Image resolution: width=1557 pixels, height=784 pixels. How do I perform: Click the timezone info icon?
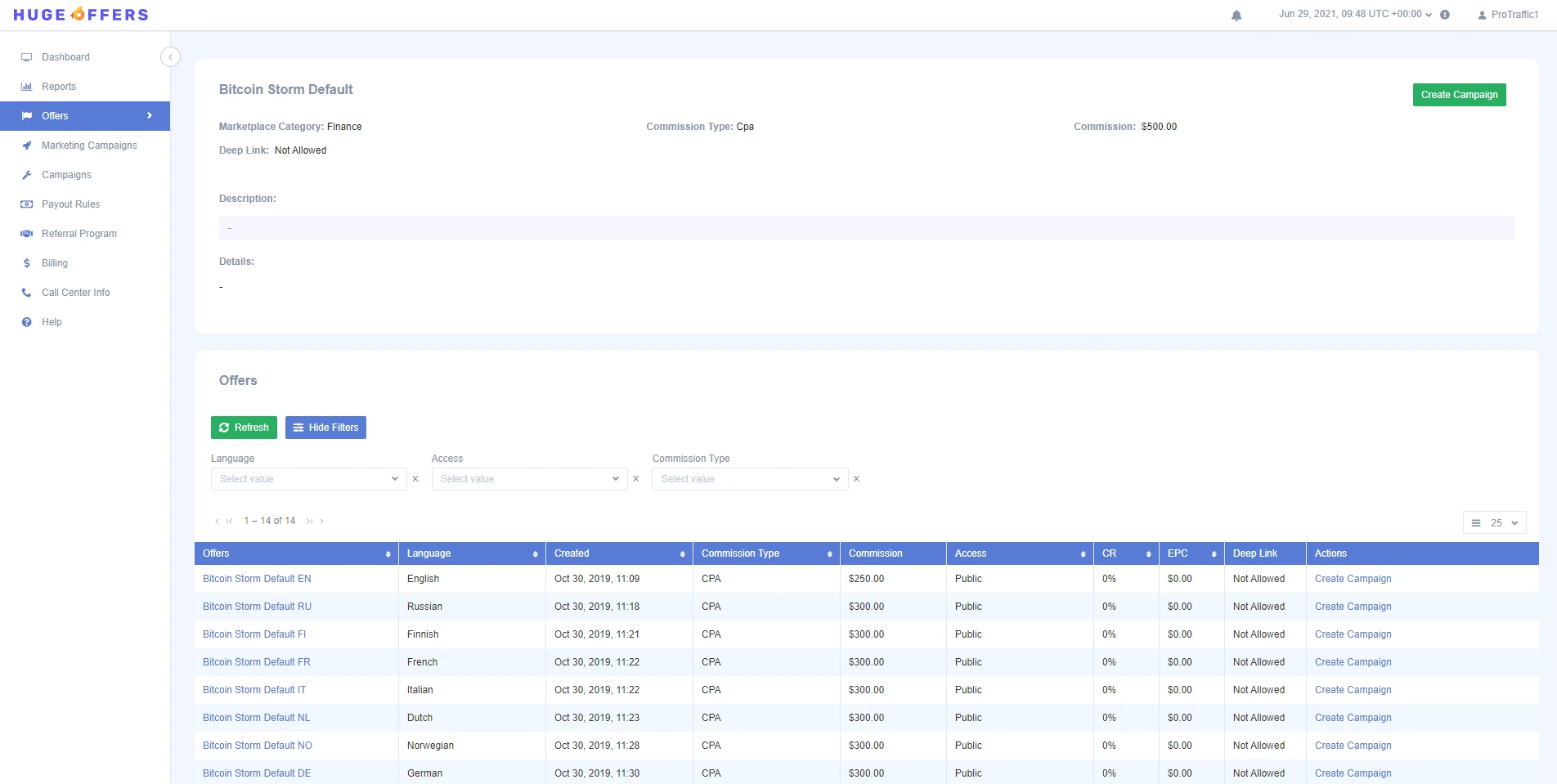(x=1445, y=15)
